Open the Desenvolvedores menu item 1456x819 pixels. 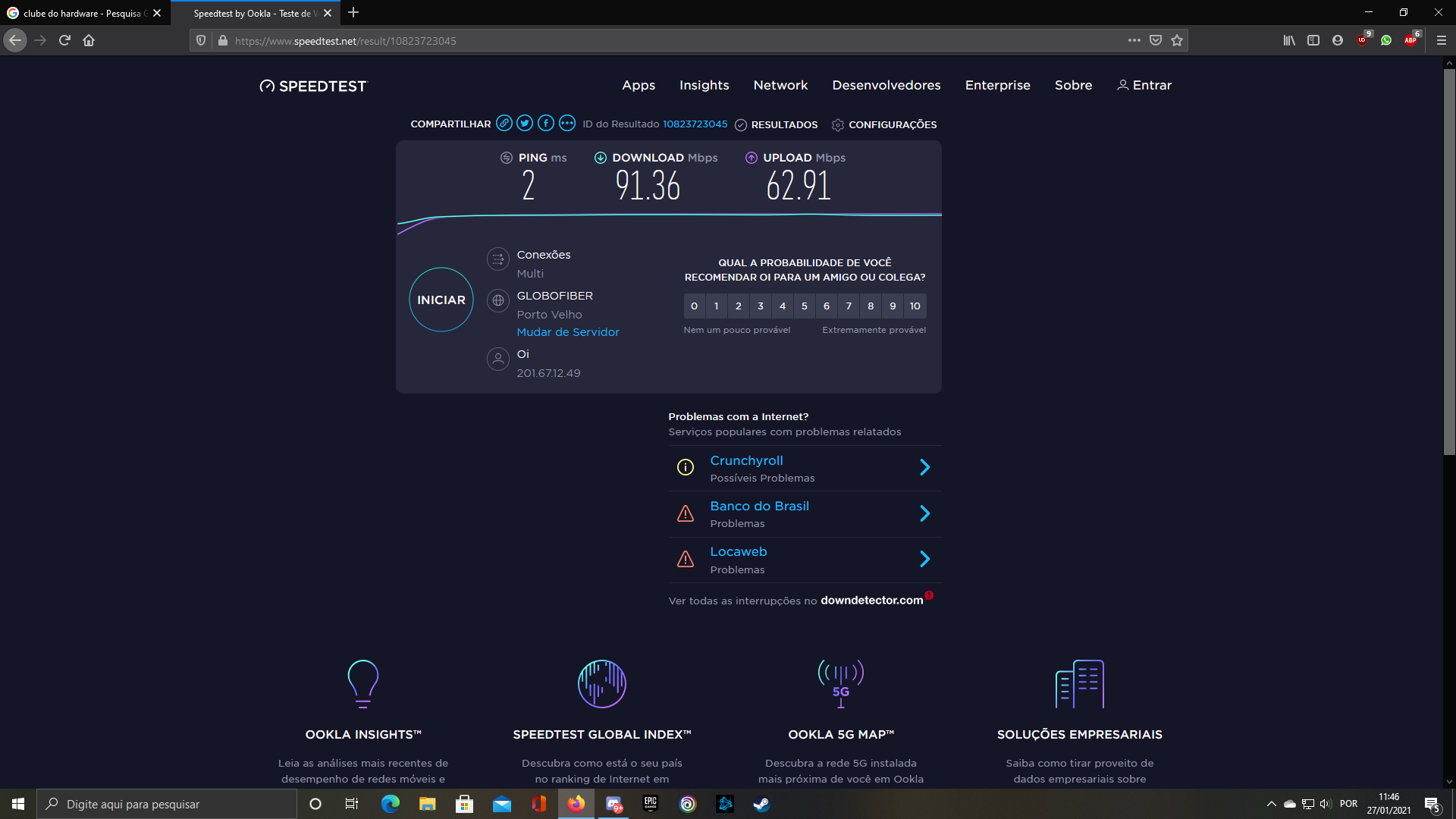pyautogui.click(x=886, y=85)
